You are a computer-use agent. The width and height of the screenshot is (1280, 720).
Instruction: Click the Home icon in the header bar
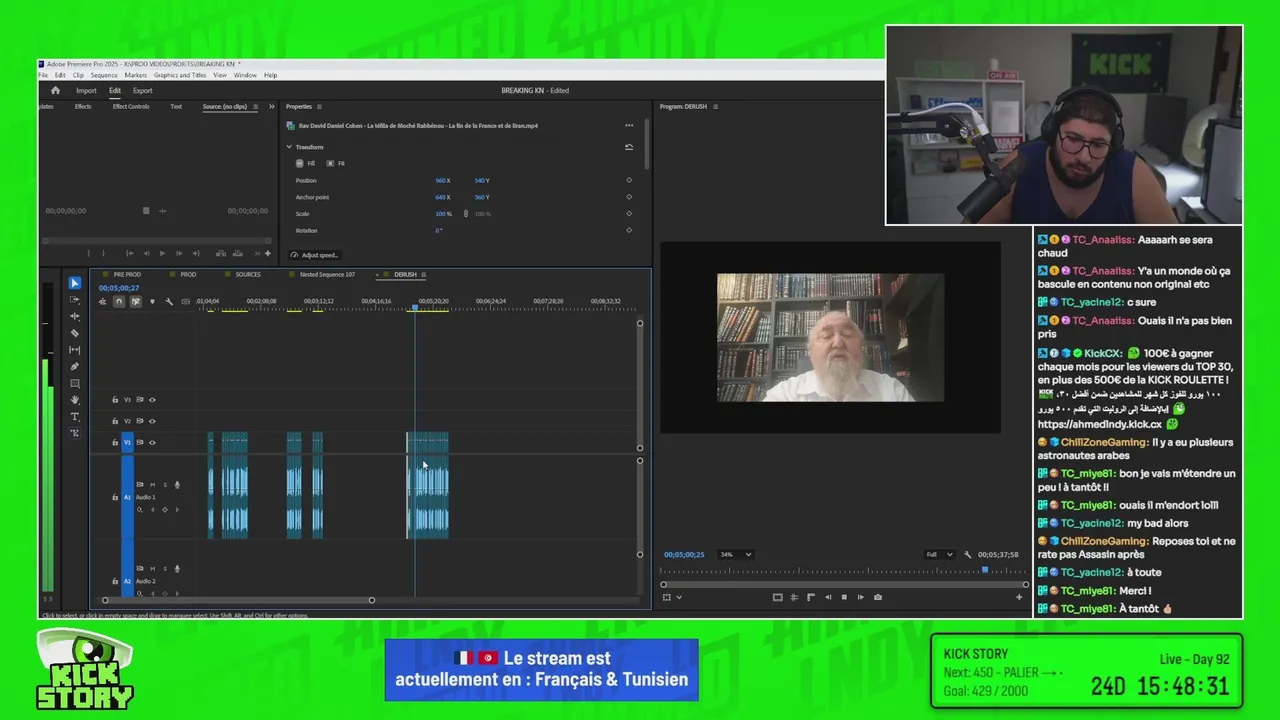55,90
